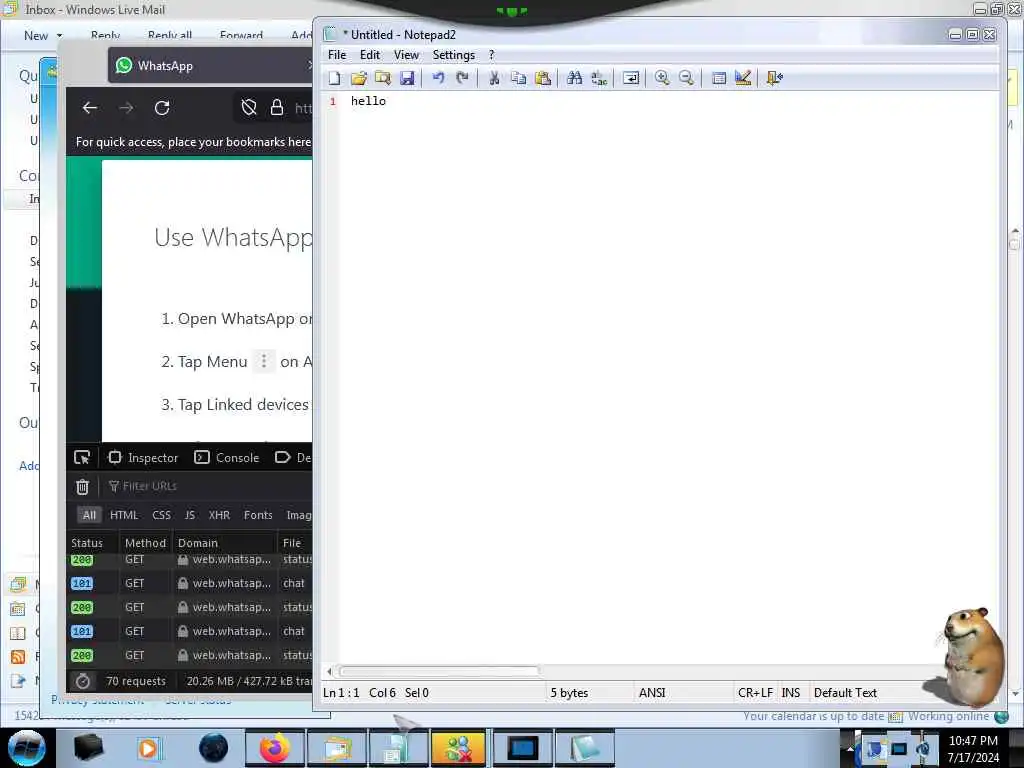This screenshot has height=768, width=1024.
Task: Click the back arrow in the Firefox window
Action: [x=90, y=108]
